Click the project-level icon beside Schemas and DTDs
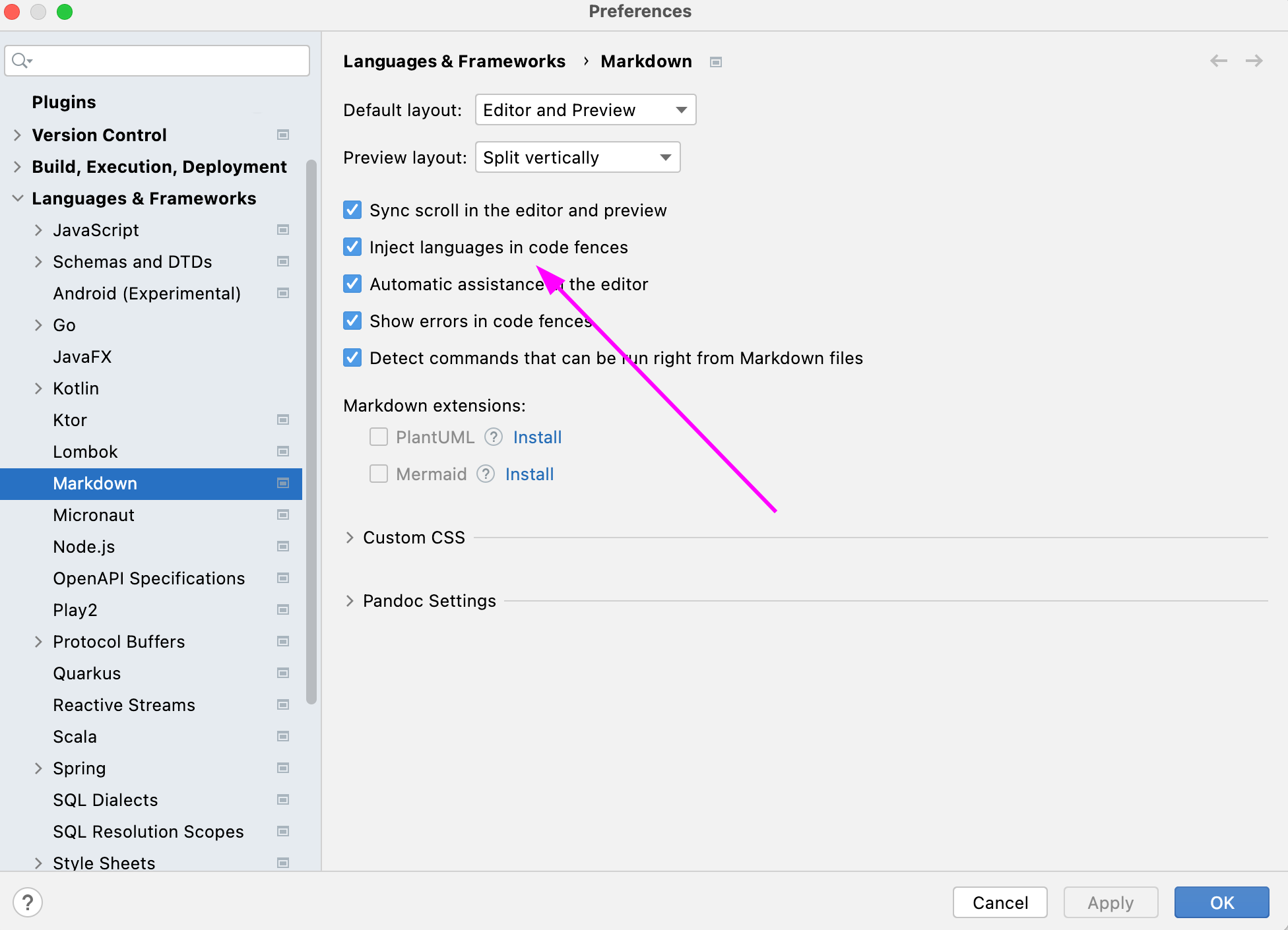The height and width of the screenshot is (930, 1288). [283, 261]
